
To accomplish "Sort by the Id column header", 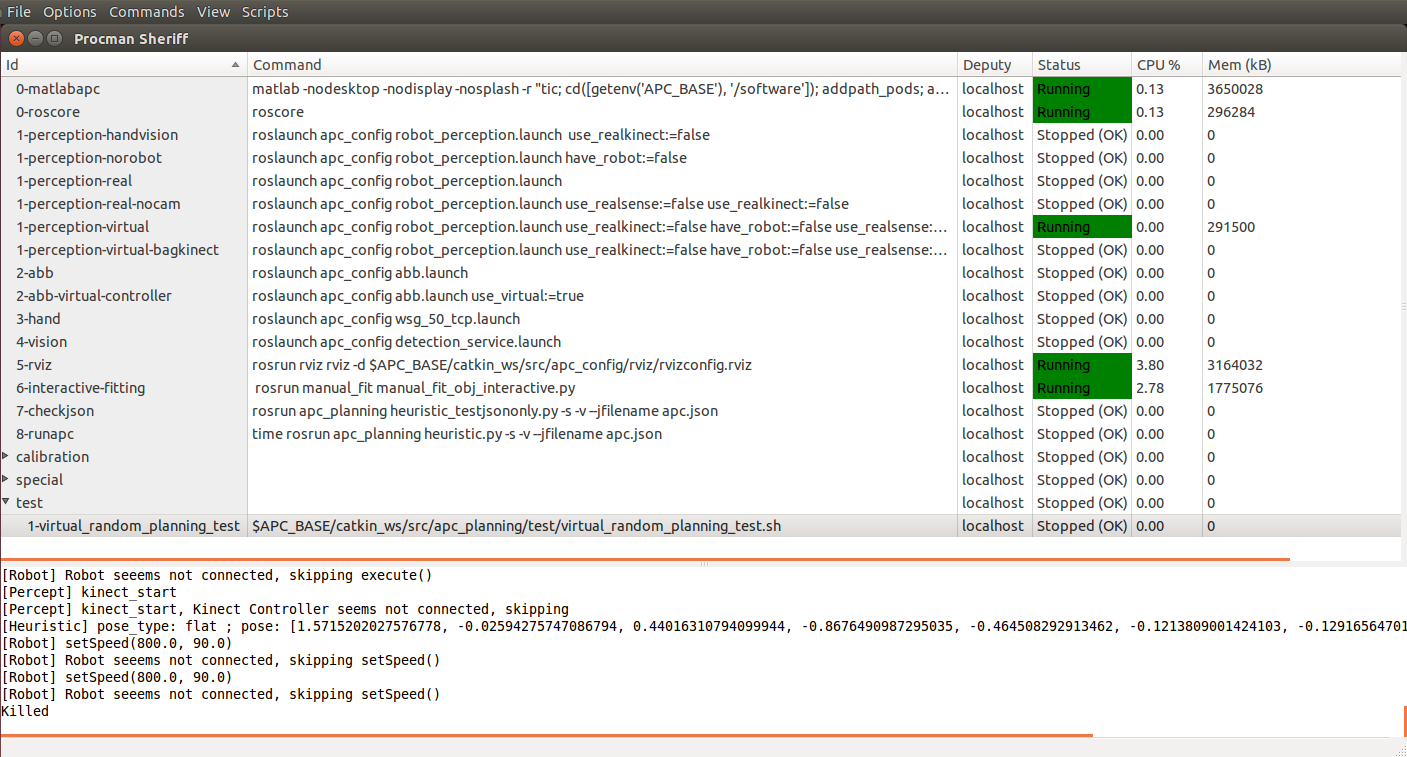I will (122, 65).
